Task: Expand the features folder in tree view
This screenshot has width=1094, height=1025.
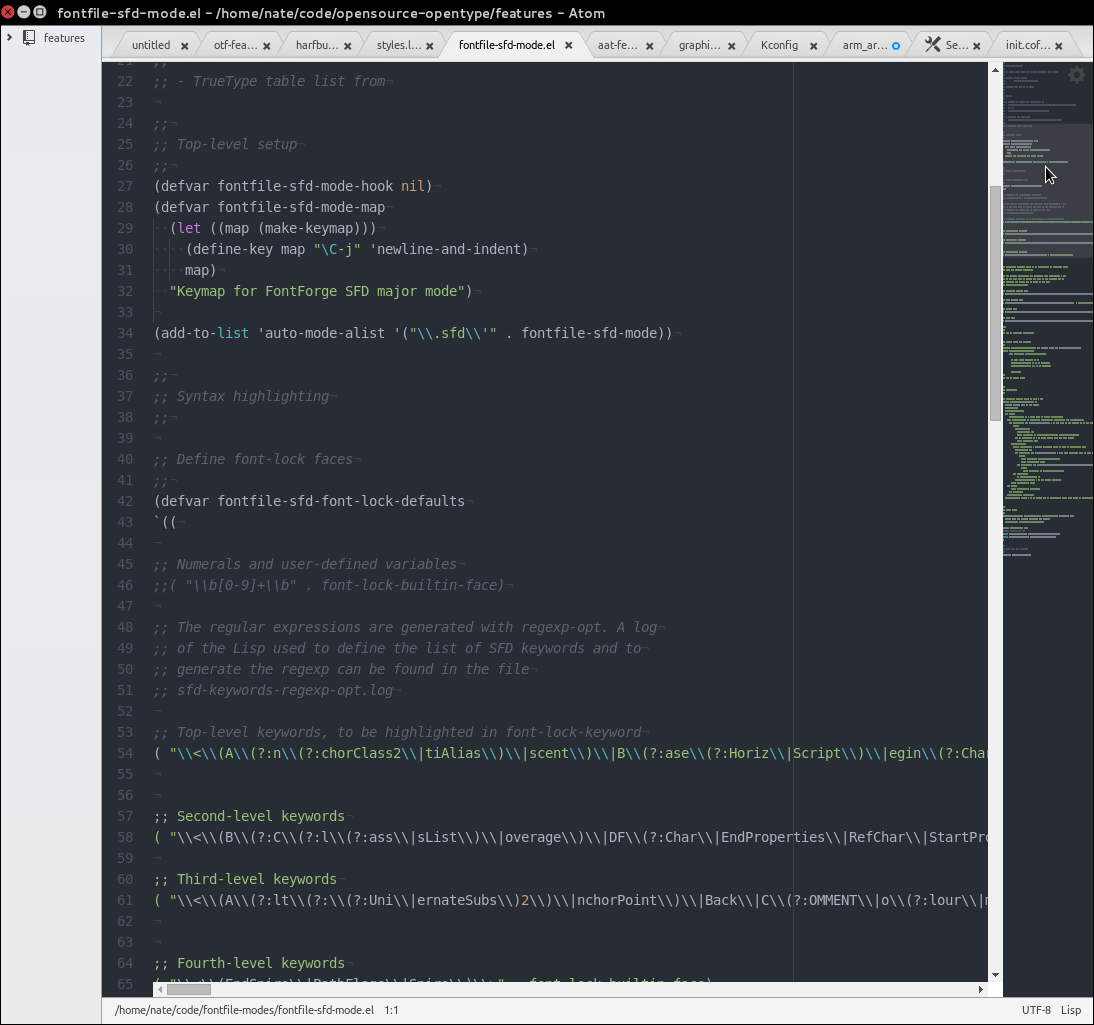Action: click(9, 38)
